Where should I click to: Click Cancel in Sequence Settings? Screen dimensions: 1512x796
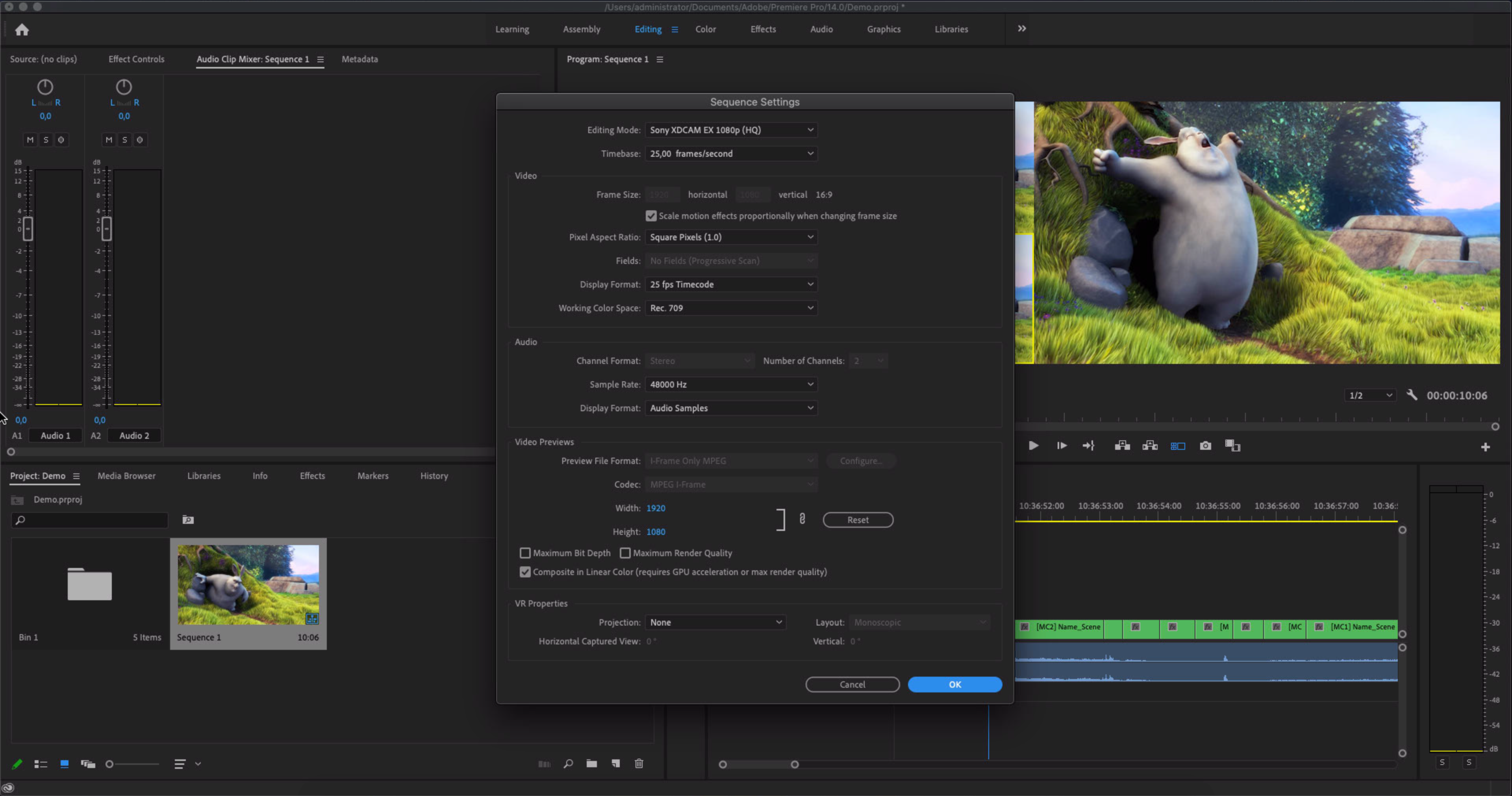click(852, 685)
